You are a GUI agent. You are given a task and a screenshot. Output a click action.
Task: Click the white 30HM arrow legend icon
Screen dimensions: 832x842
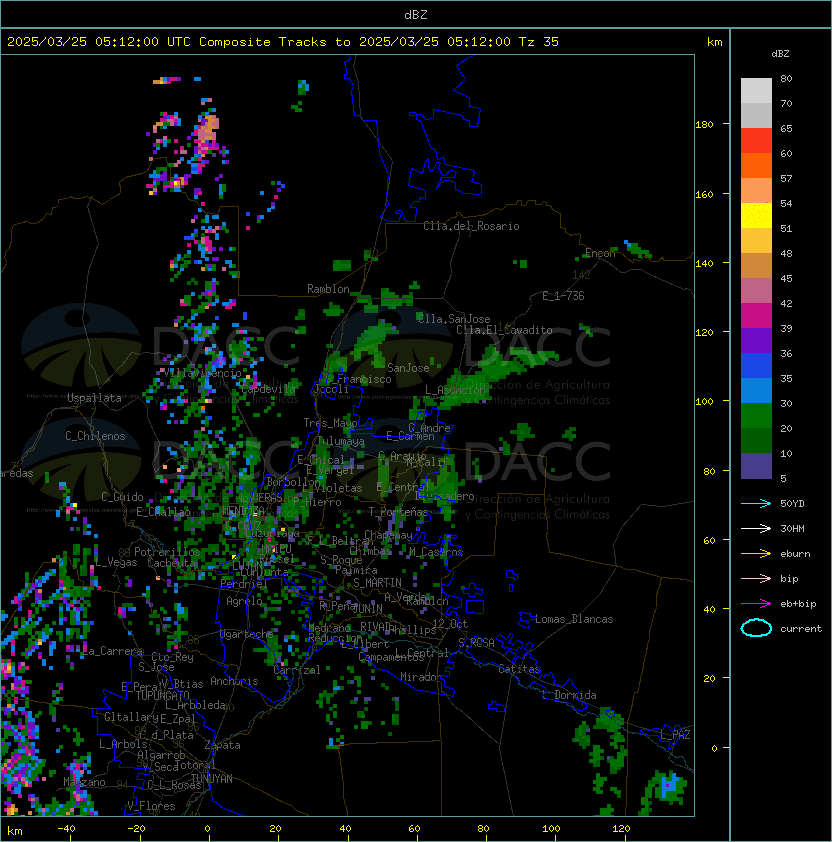click(x=756, y=528)
